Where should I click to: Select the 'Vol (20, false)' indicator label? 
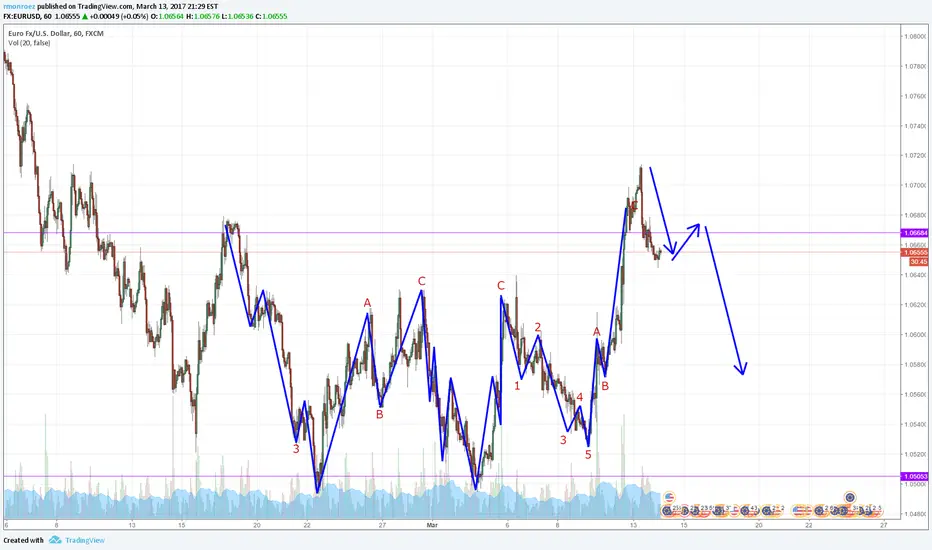point(29,43)
